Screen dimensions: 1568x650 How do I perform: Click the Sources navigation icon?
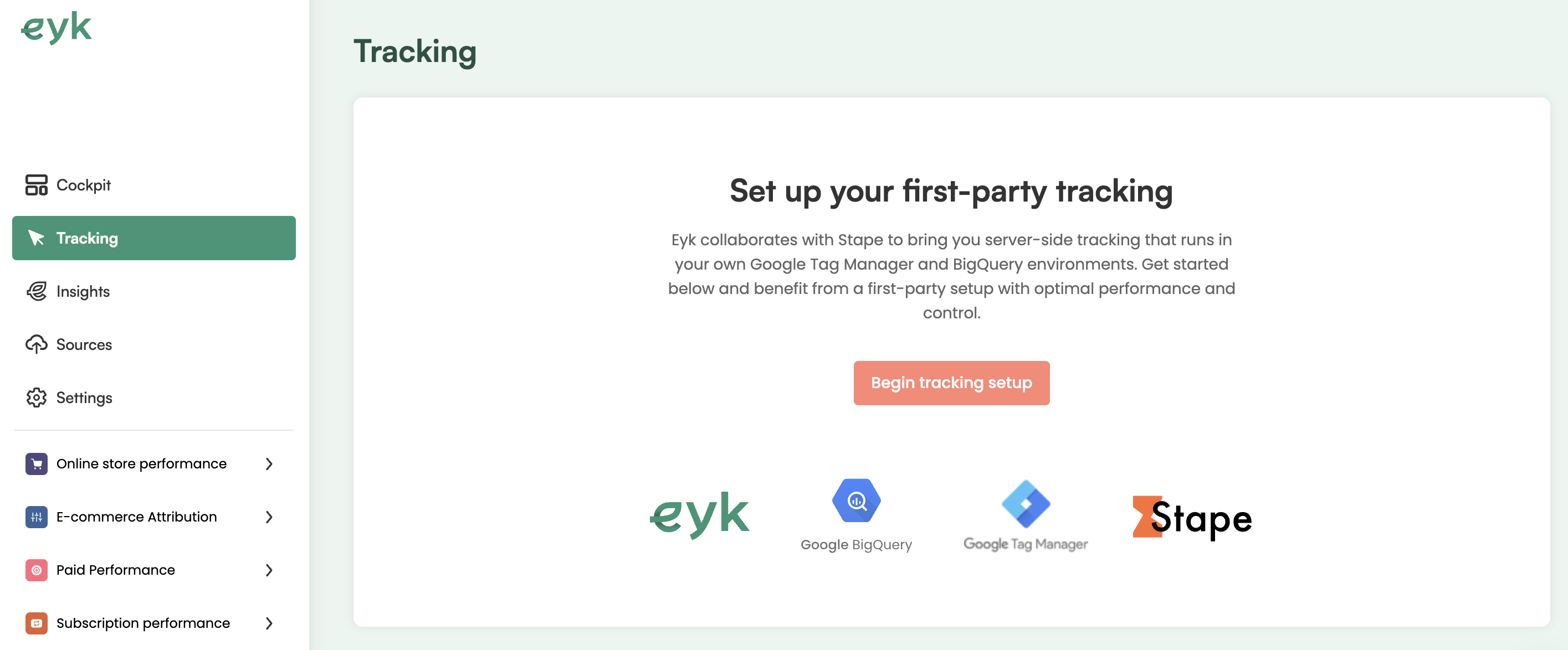point(35,344)
